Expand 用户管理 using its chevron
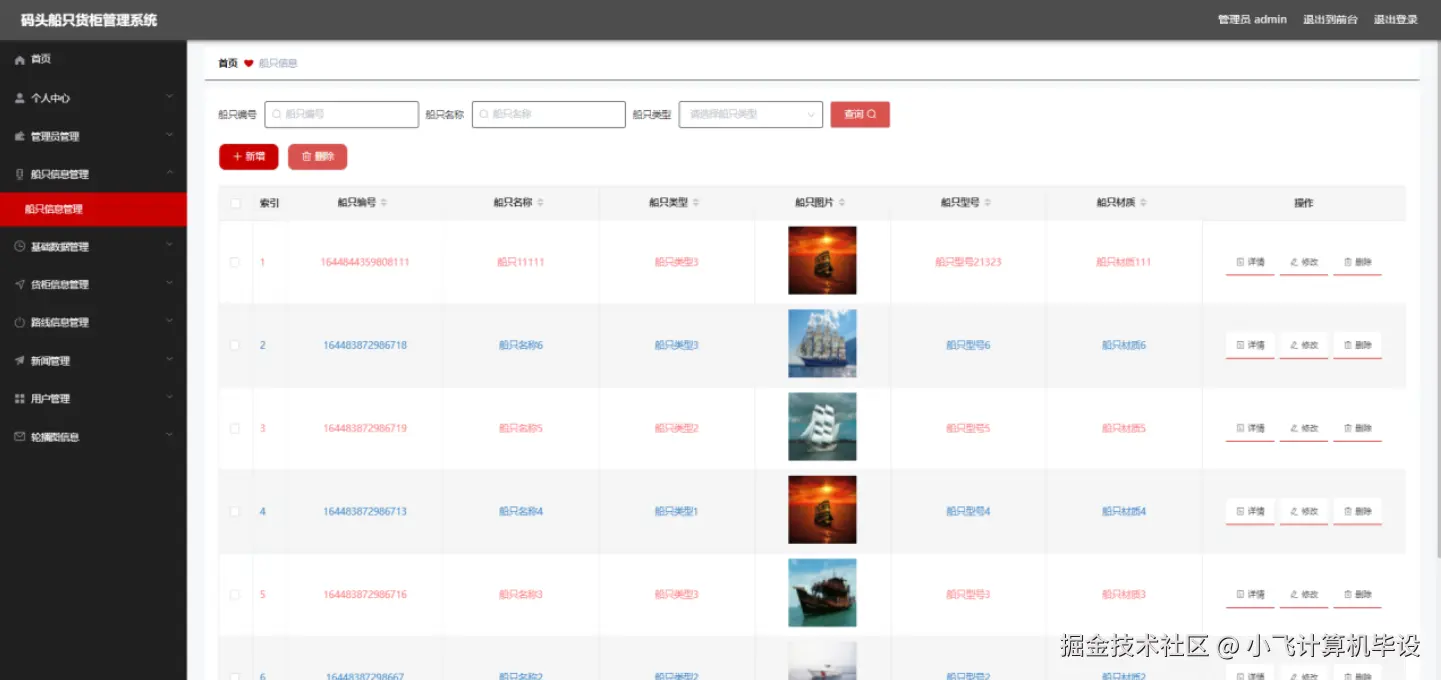Image resolution: width=1441 pixels, height=680 pixels. pos(169,398)
